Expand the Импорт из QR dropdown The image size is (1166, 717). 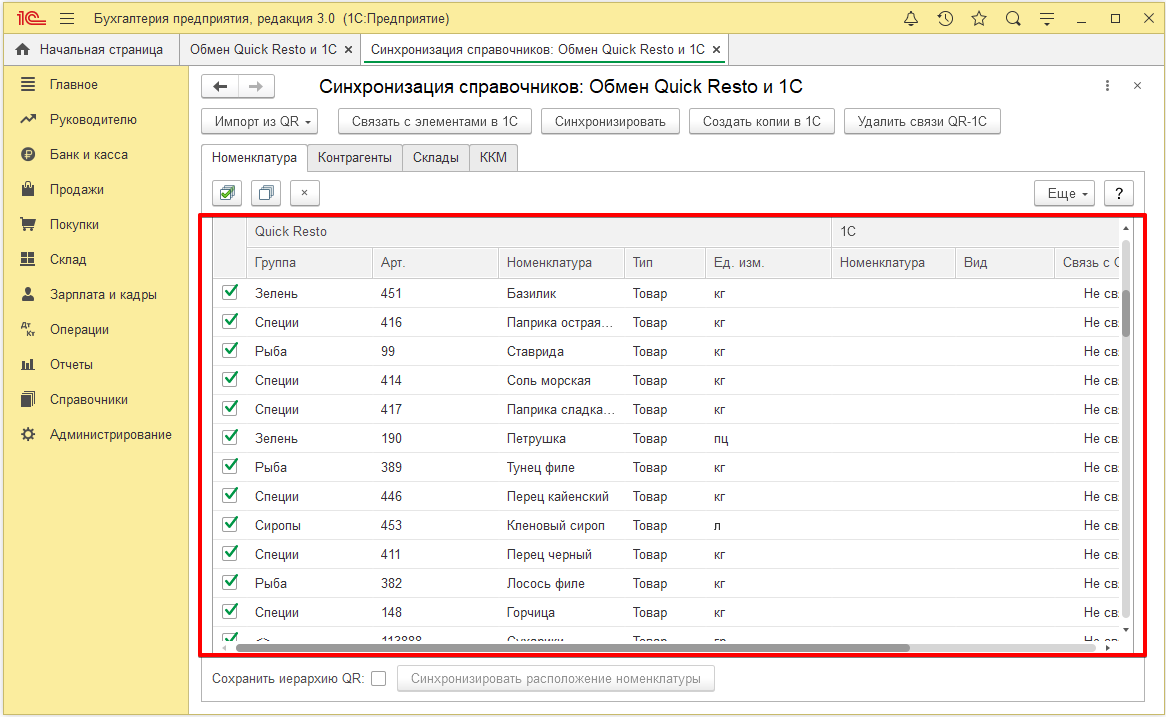(260, 121)
